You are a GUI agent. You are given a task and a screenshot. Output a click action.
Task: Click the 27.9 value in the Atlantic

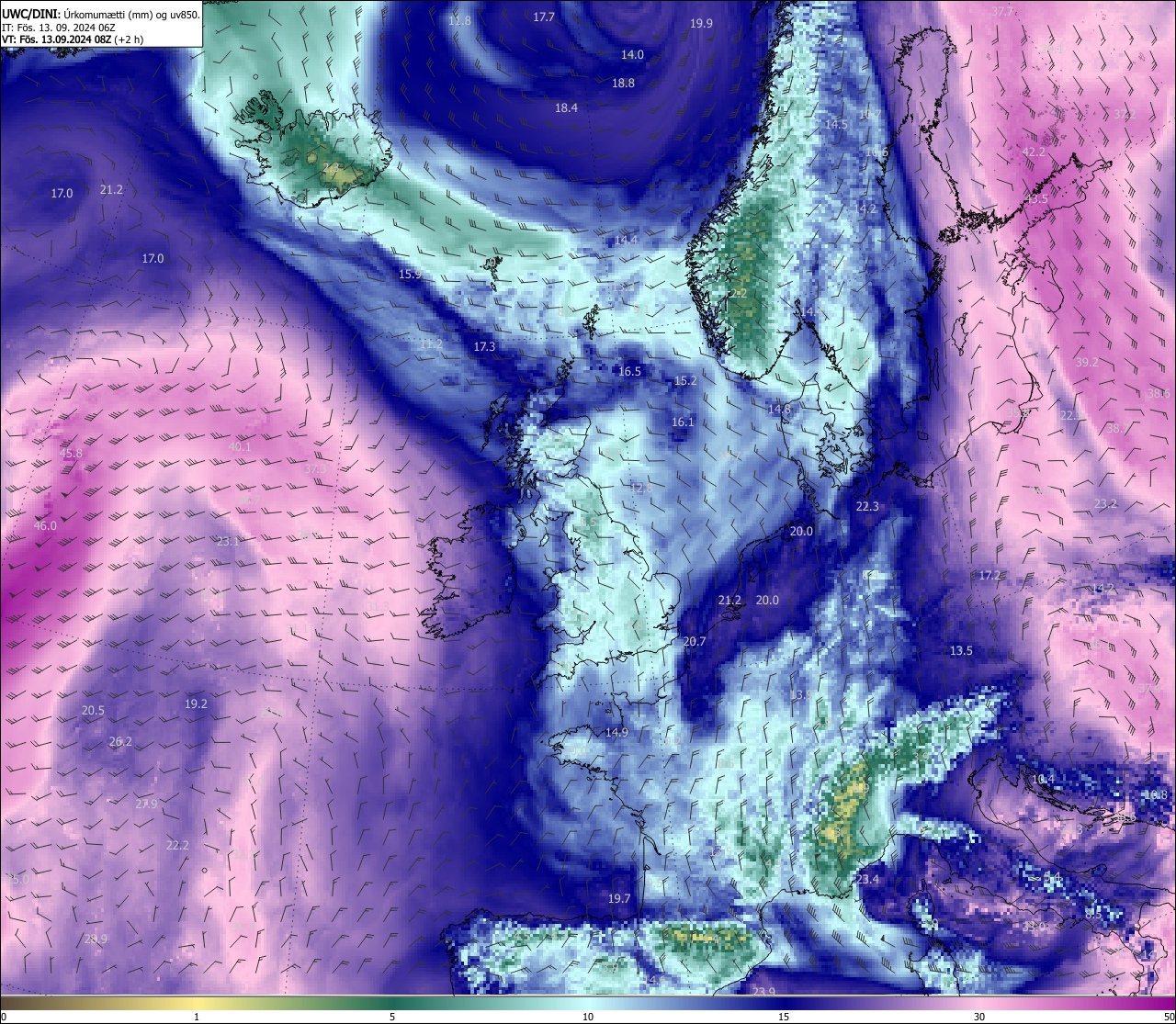coord(146,805)
